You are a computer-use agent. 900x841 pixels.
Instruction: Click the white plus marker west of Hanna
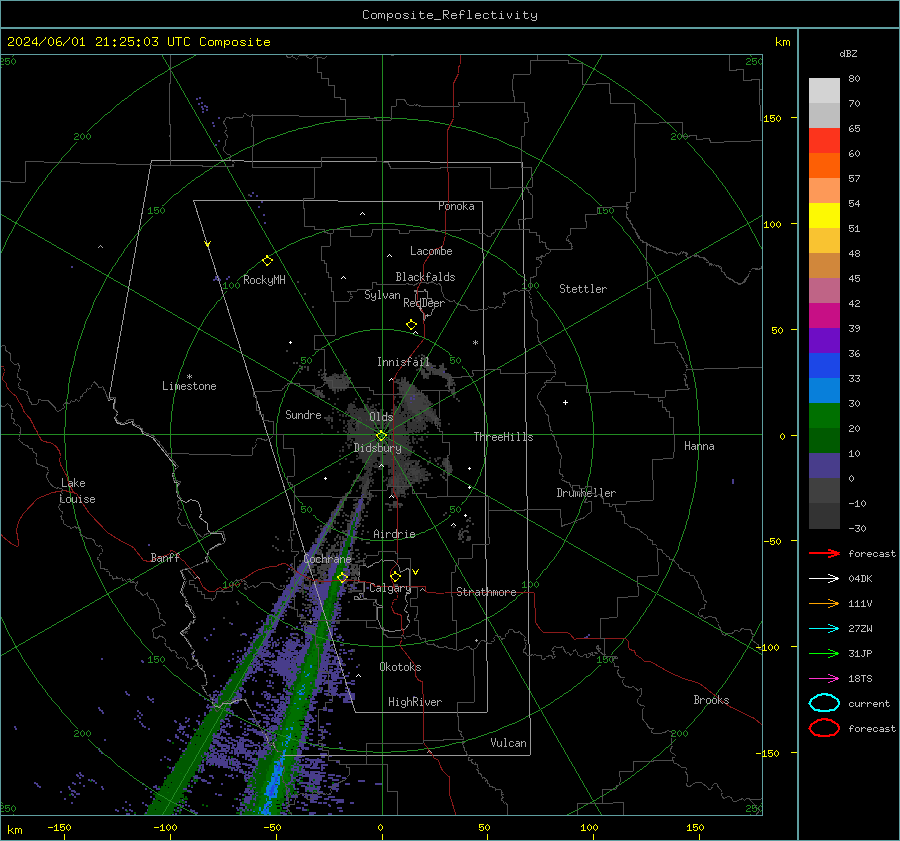(x=565, y=402)
